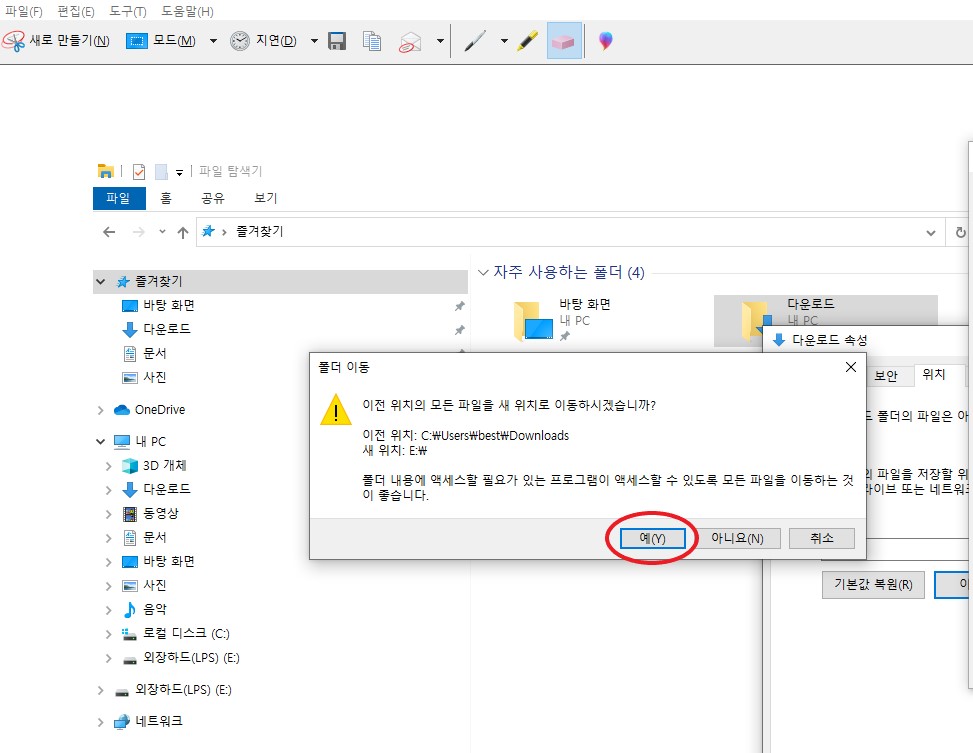
Task: Select the Eraser tool
Action: [564, 41]
